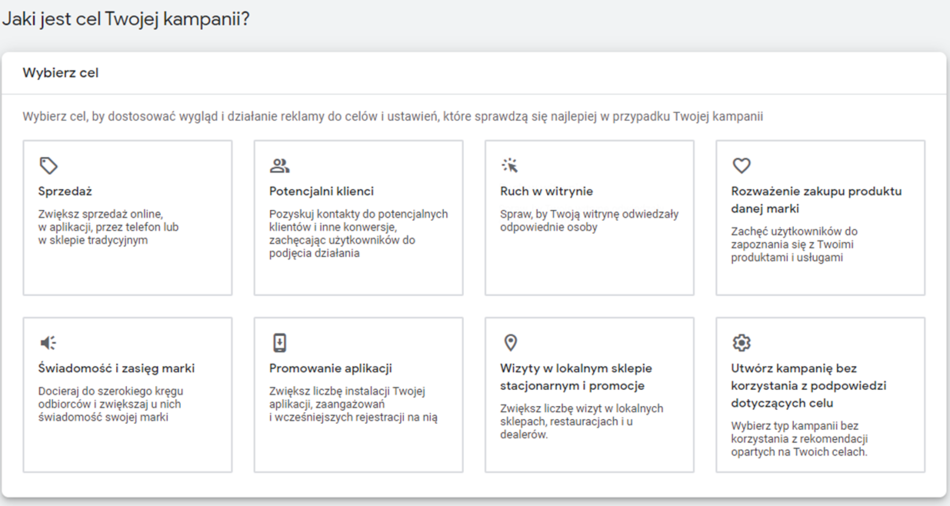Choose the "Świadomość i zasięg marki" title

116,369
